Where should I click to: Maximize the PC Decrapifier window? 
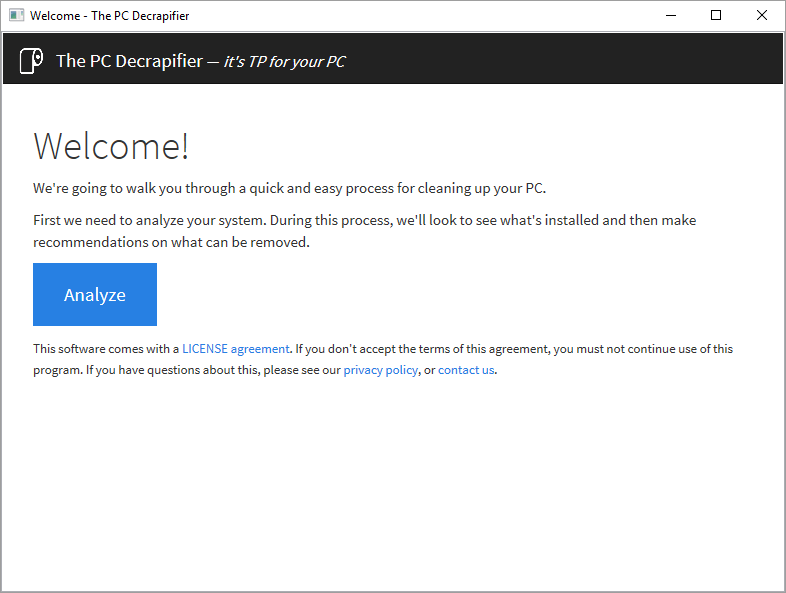click(716, 16)
